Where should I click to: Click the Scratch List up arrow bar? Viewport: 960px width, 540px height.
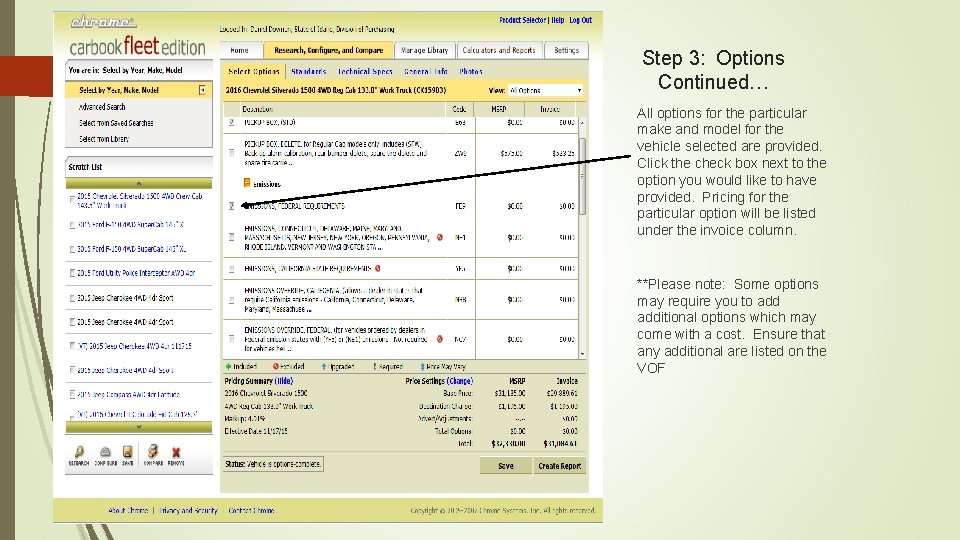[x=139, y=183]
